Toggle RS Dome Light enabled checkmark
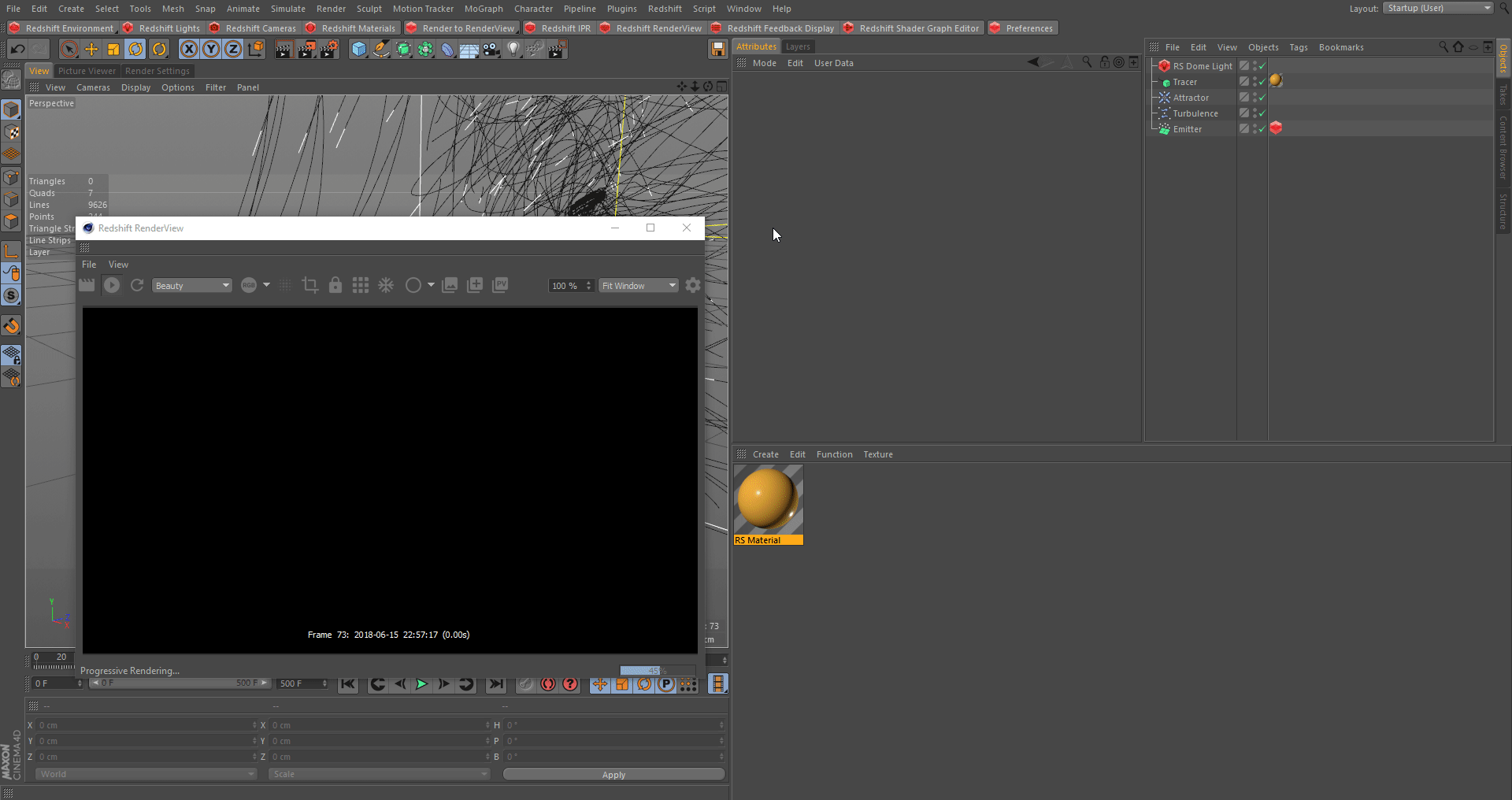This screenshot has height=800, width=1512. (1262, 66)
